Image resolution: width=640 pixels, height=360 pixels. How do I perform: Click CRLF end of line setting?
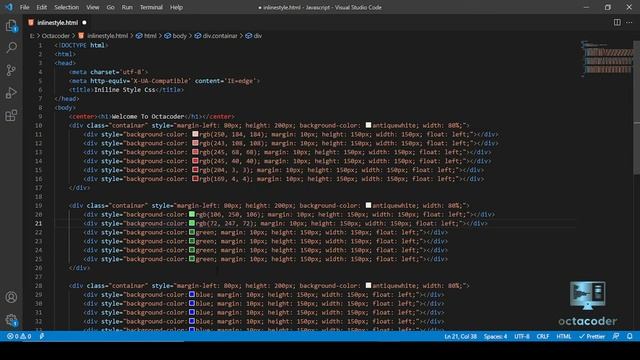tap(543, 336)
